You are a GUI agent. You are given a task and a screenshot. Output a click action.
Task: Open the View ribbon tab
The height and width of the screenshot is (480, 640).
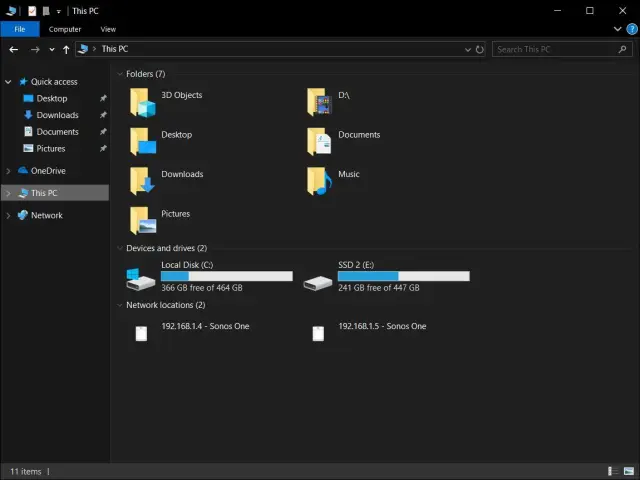coord(108,30)
